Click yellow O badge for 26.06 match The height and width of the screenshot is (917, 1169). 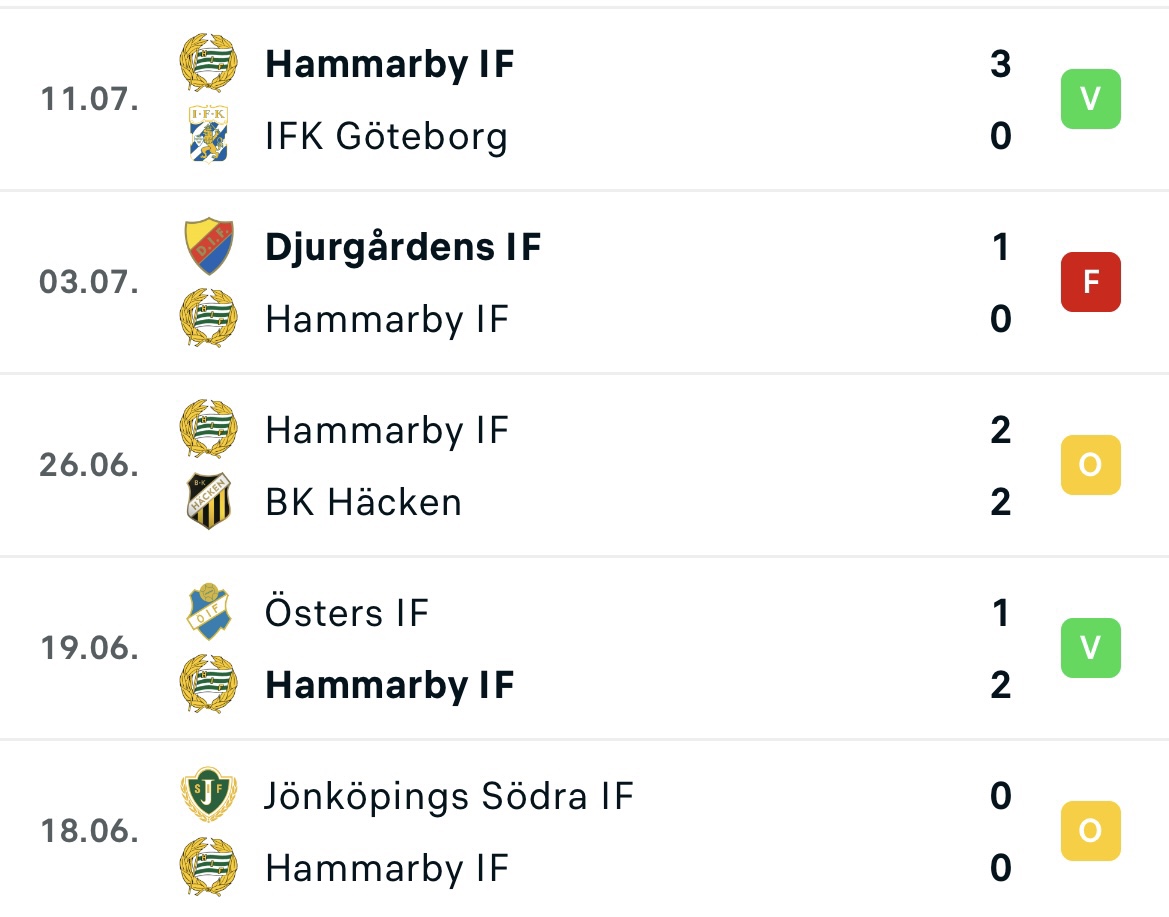(x=1091, y=464)
